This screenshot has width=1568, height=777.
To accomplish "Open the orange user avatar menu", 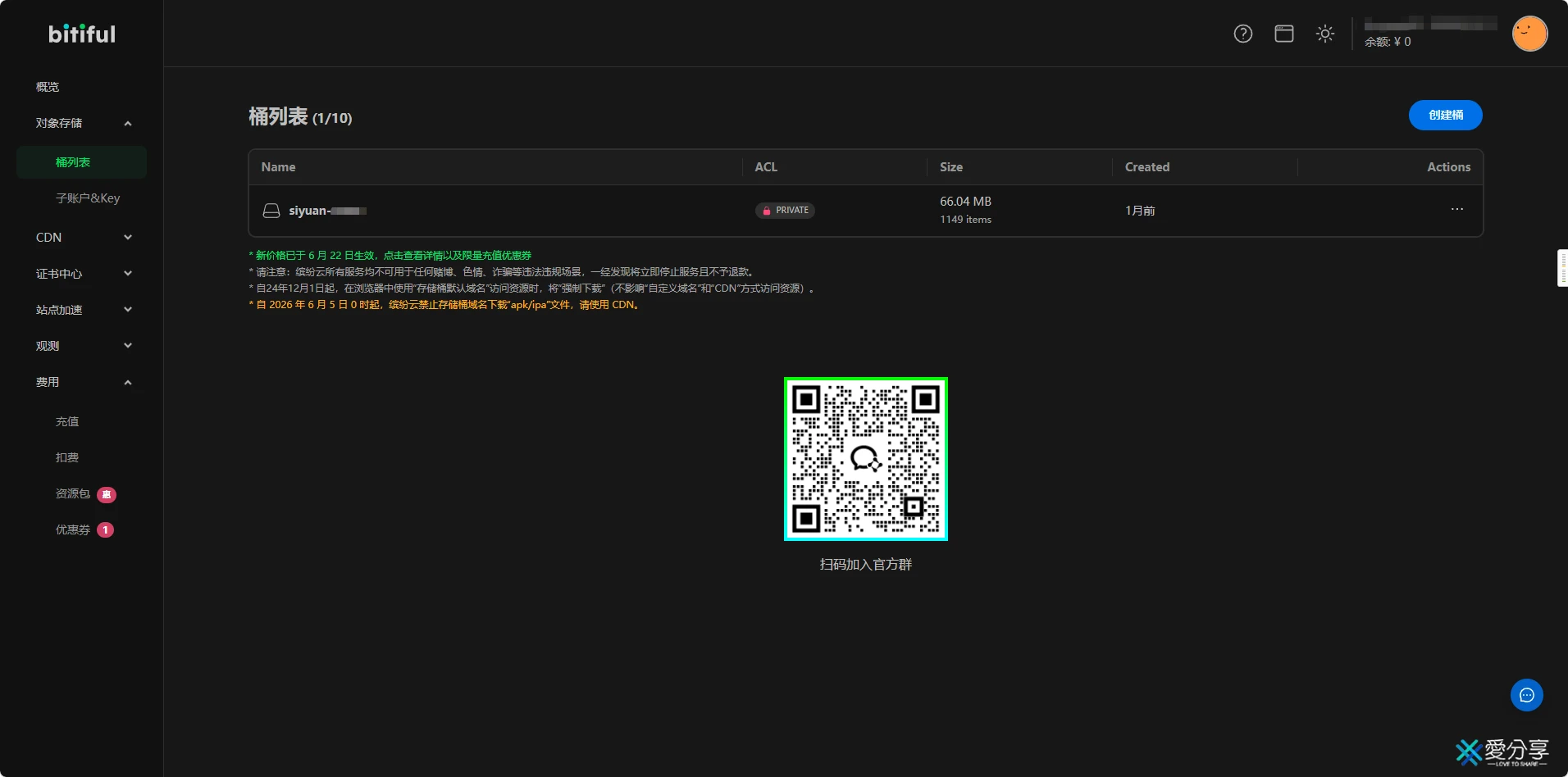I will [1529, 34].
